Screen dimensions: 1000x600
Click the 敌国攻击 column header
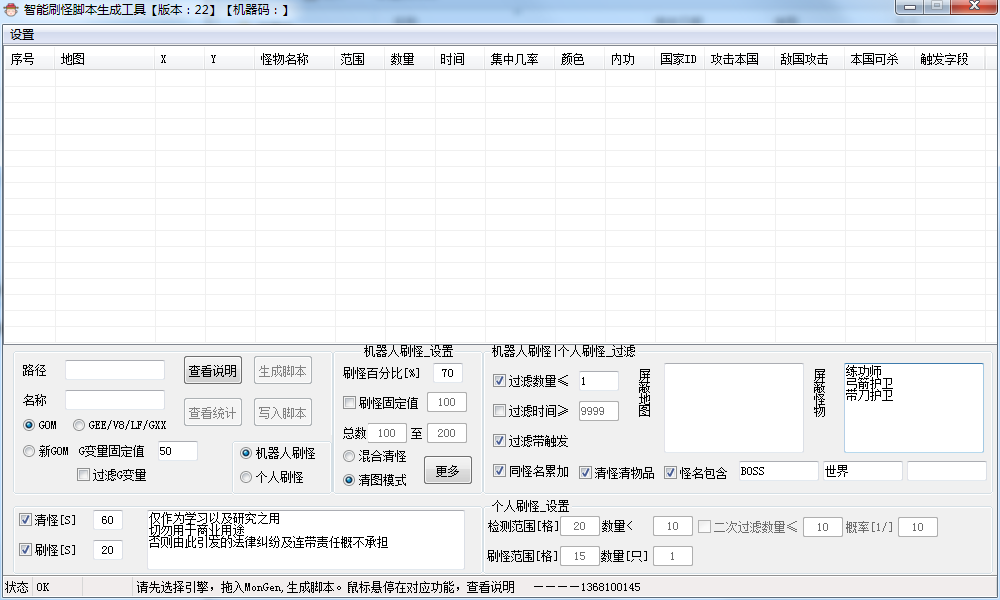(x=810, y=59)
